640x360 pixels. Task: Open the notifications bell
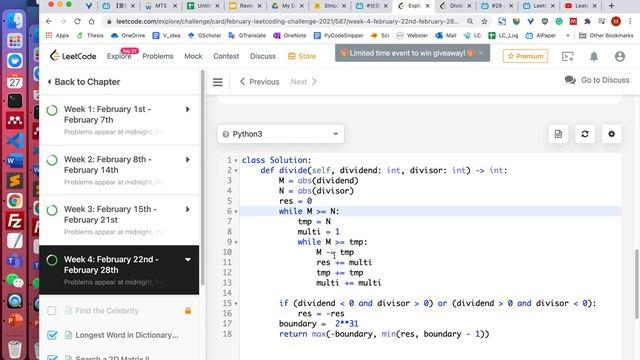click(594, 56)
